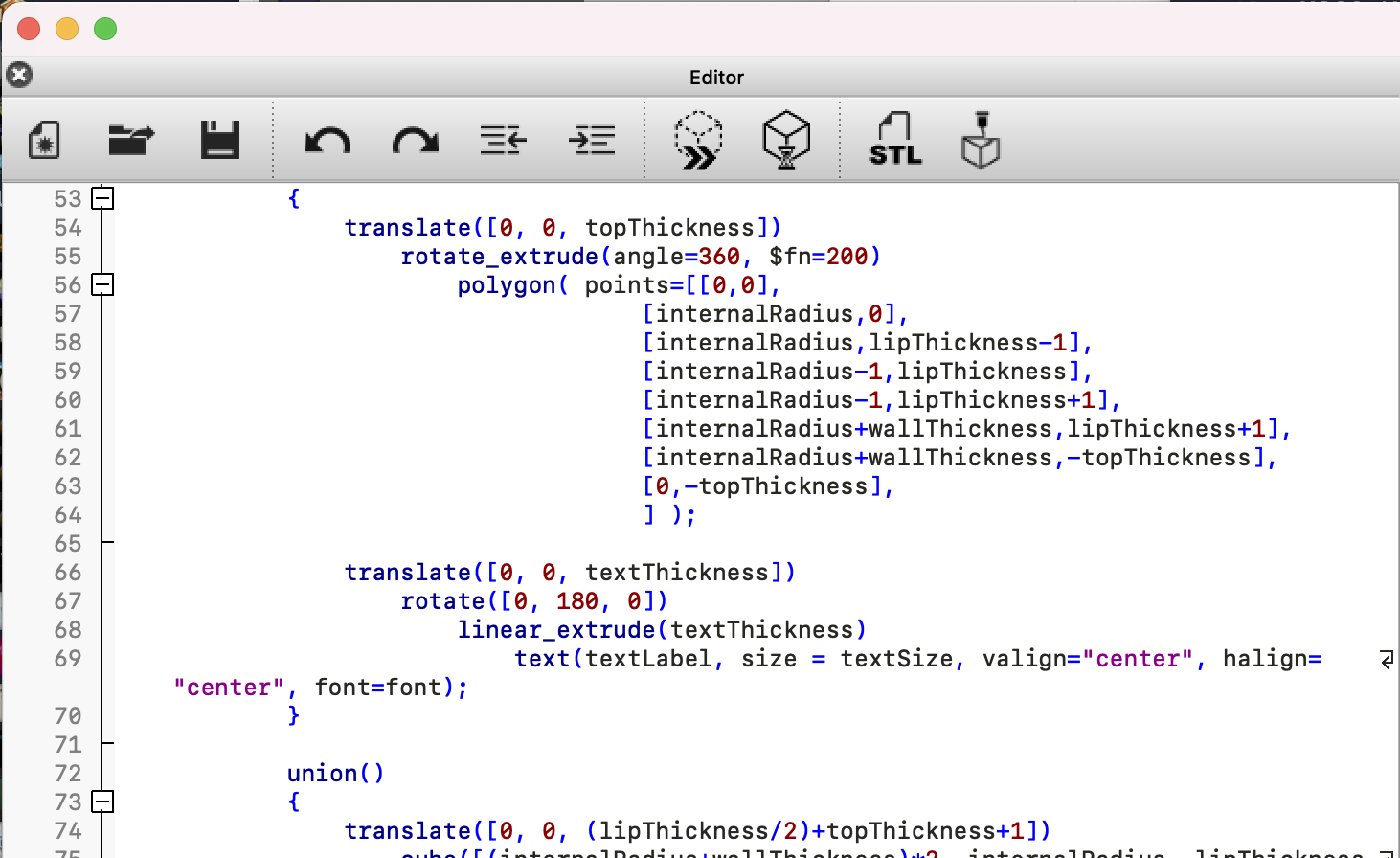This screenshot has height=858, width=1400.
Task: Click linear_extrude on line 68
Action: tap(556, 630)
